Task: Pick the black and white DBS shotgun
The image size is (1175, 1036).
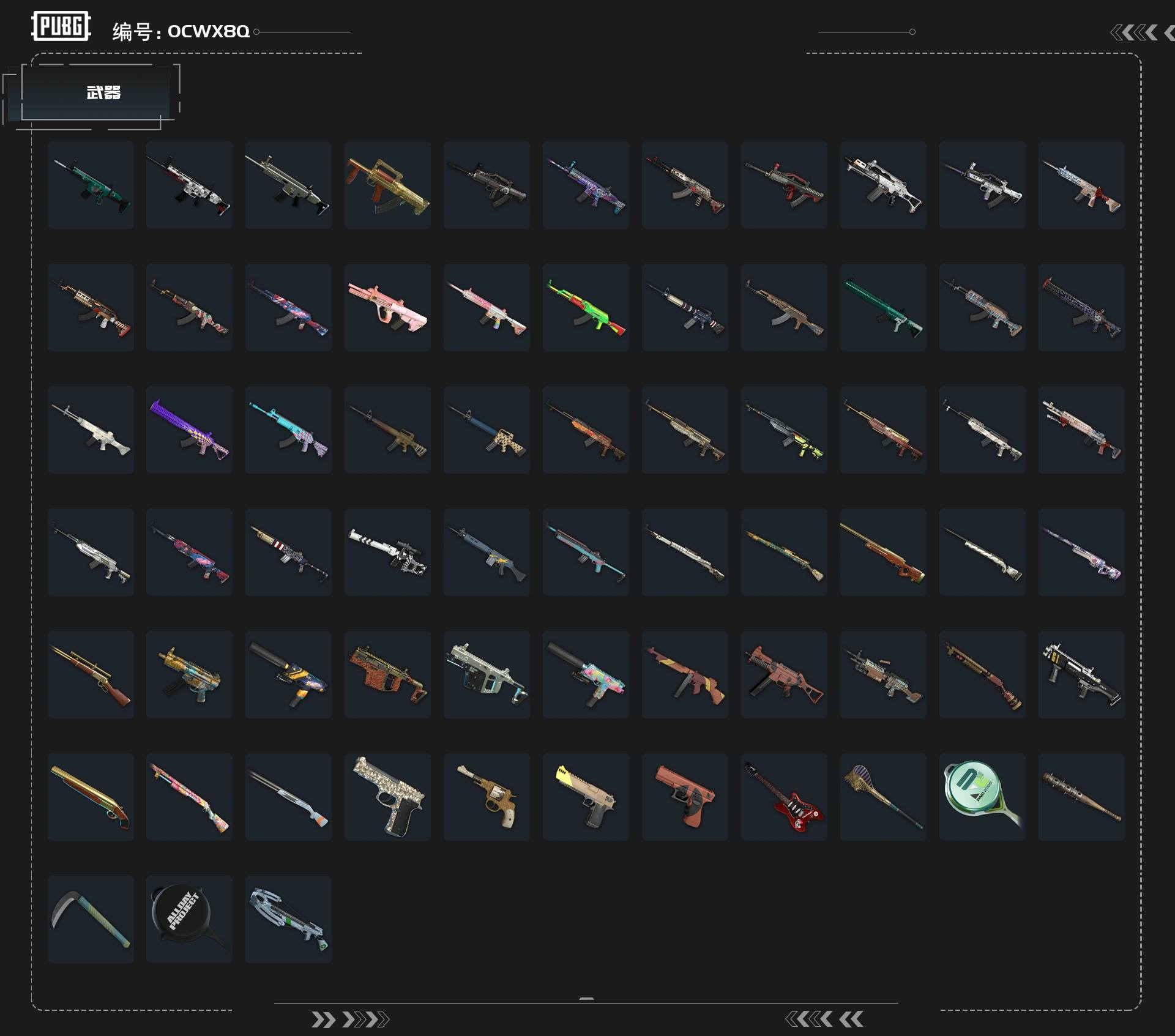Action: click(1081, 674)
